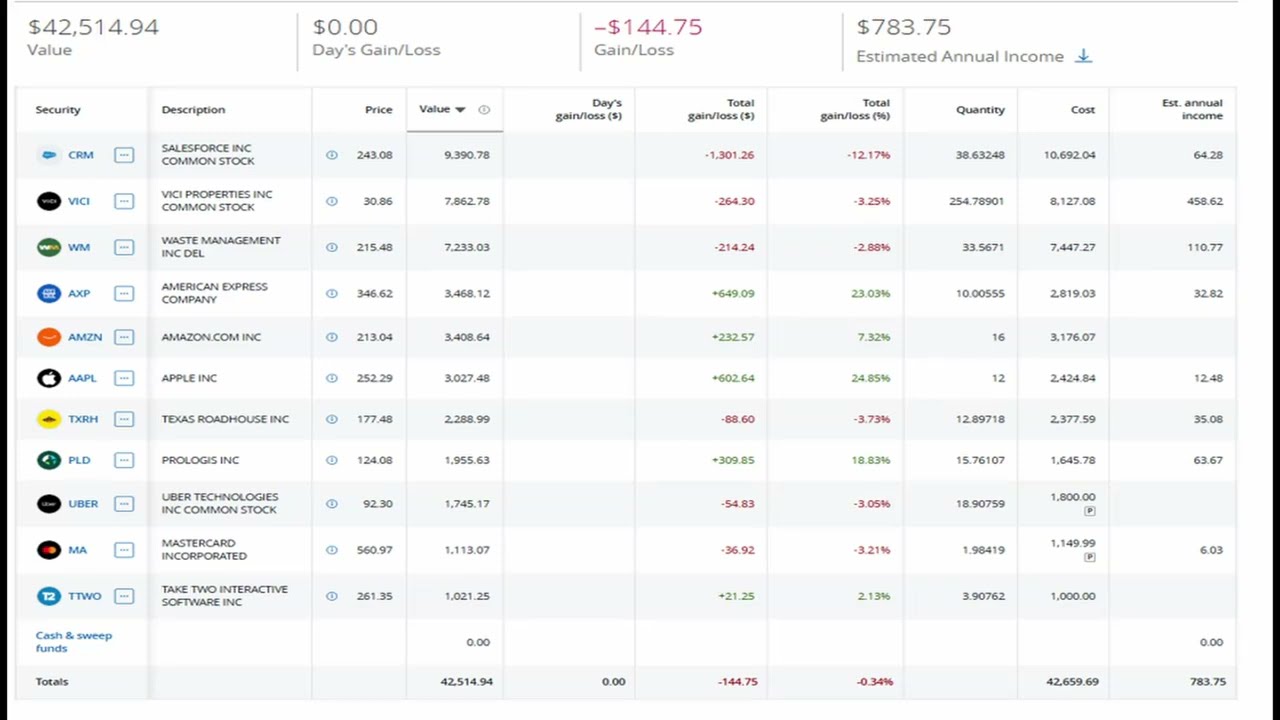Click the PLD Prologis logo icon
Image resolution: width=1280 pixels, height=720 pixels.
click(x=49, y=460)
